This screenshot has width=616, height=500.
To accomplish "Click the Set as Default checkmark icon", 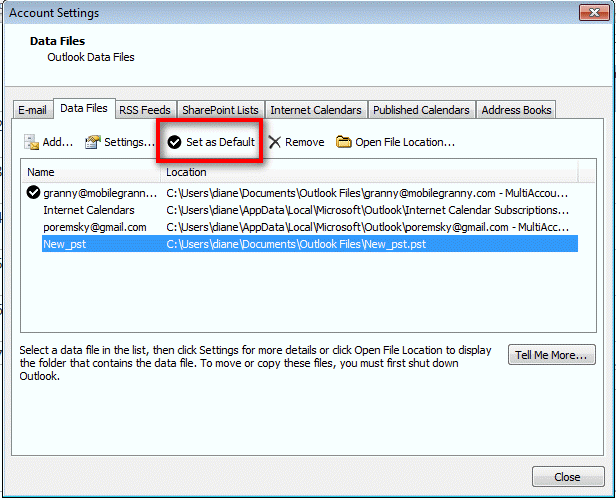I will 174,142.
